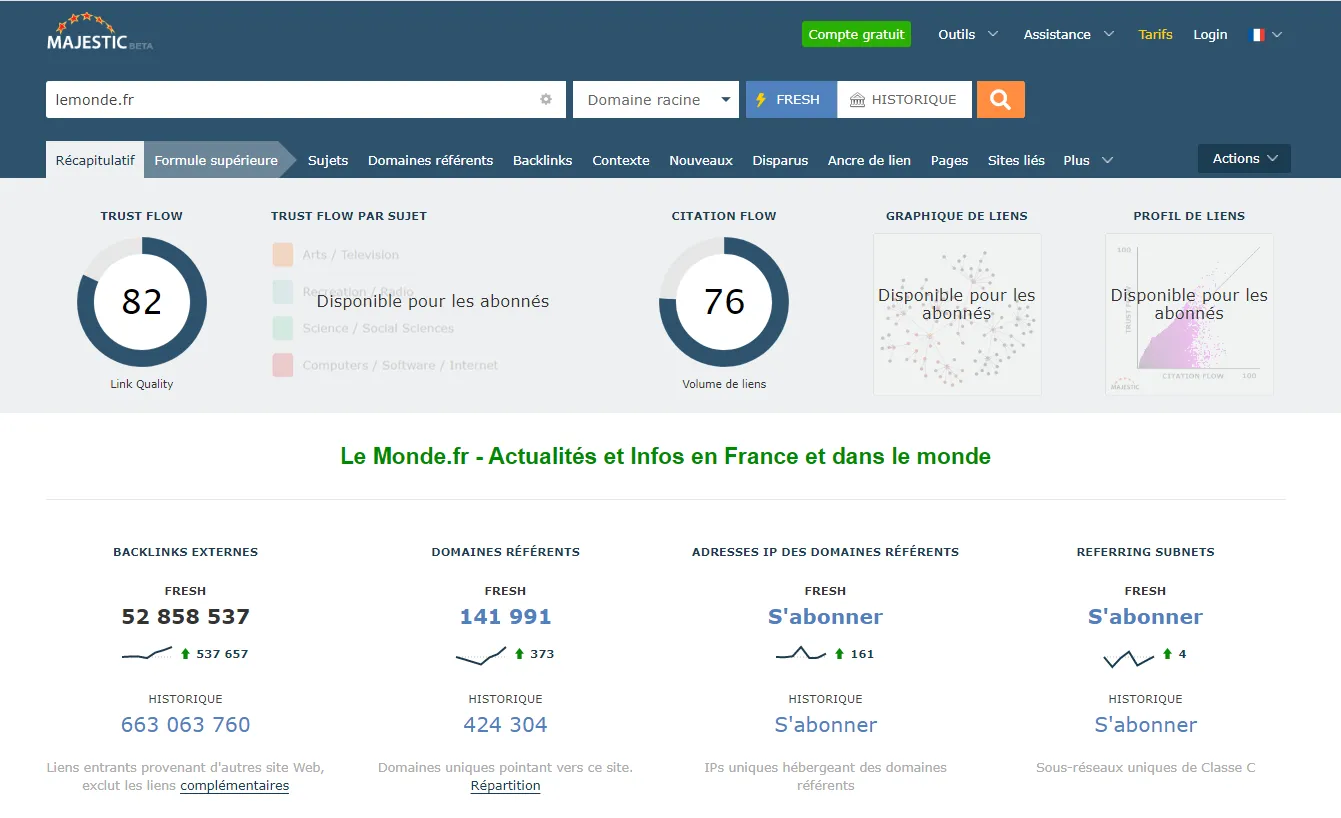Click the Arts / Television color swatch
The width and height of the screenshot is (1341, 818).
pyautogui.click(x=282, y=255)
